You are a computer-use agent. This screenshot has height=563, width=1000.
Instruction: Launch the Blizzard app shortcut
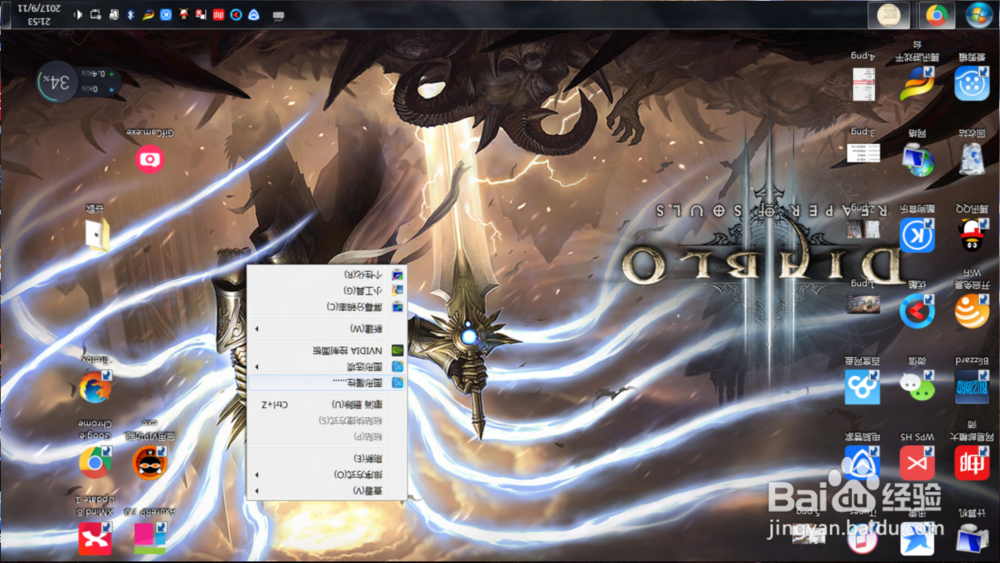[972, 387]
